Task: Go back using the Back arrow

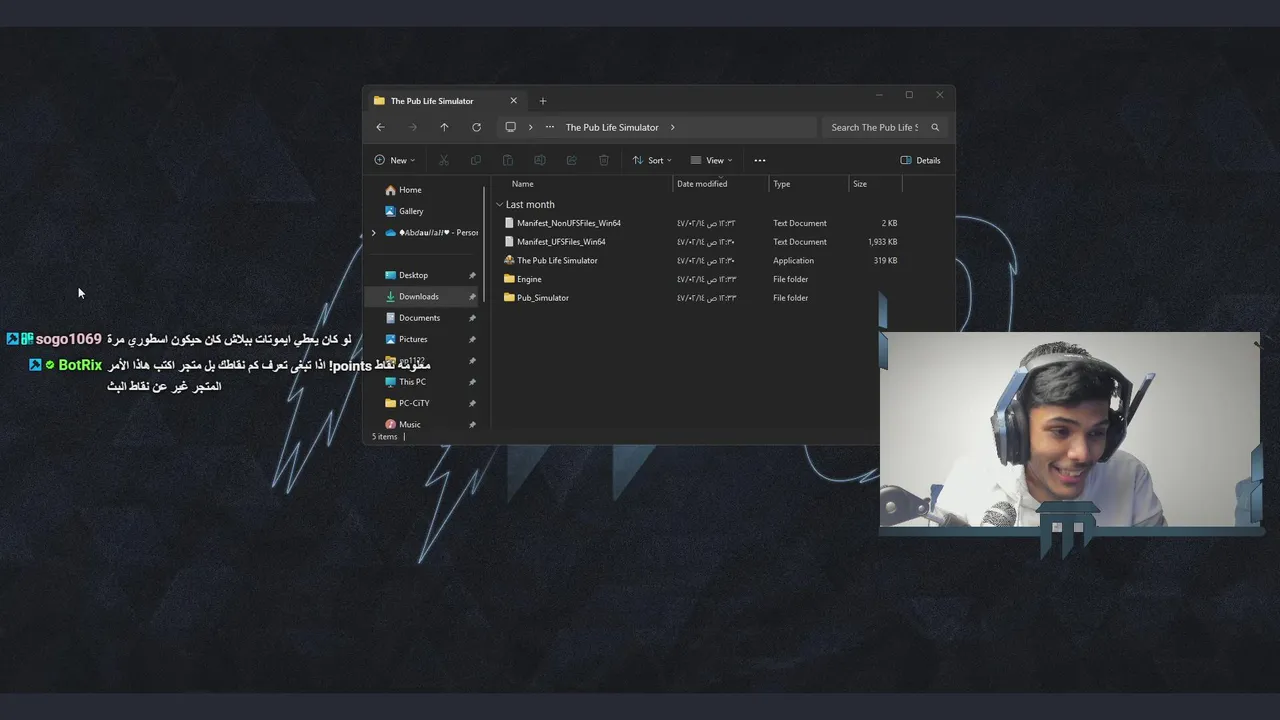Action: point(380,127)
